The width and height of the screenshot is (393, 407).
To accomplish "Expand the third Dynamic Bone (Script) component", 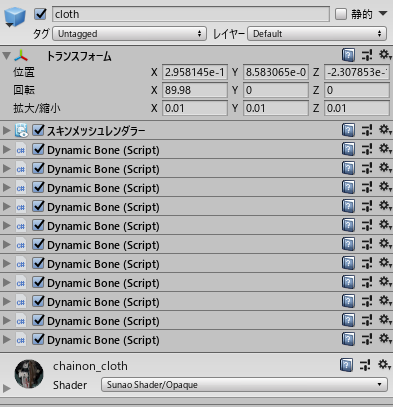I will (6, 187).
